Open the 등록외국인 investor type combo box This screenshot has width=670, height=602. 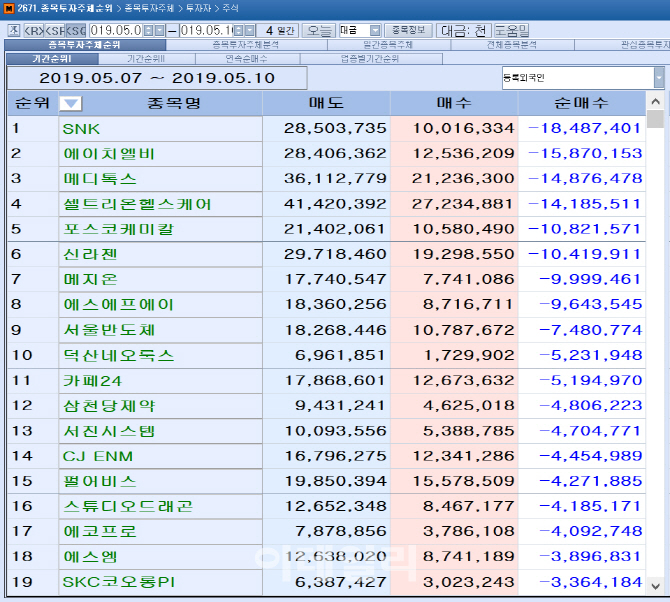[583, 78]
